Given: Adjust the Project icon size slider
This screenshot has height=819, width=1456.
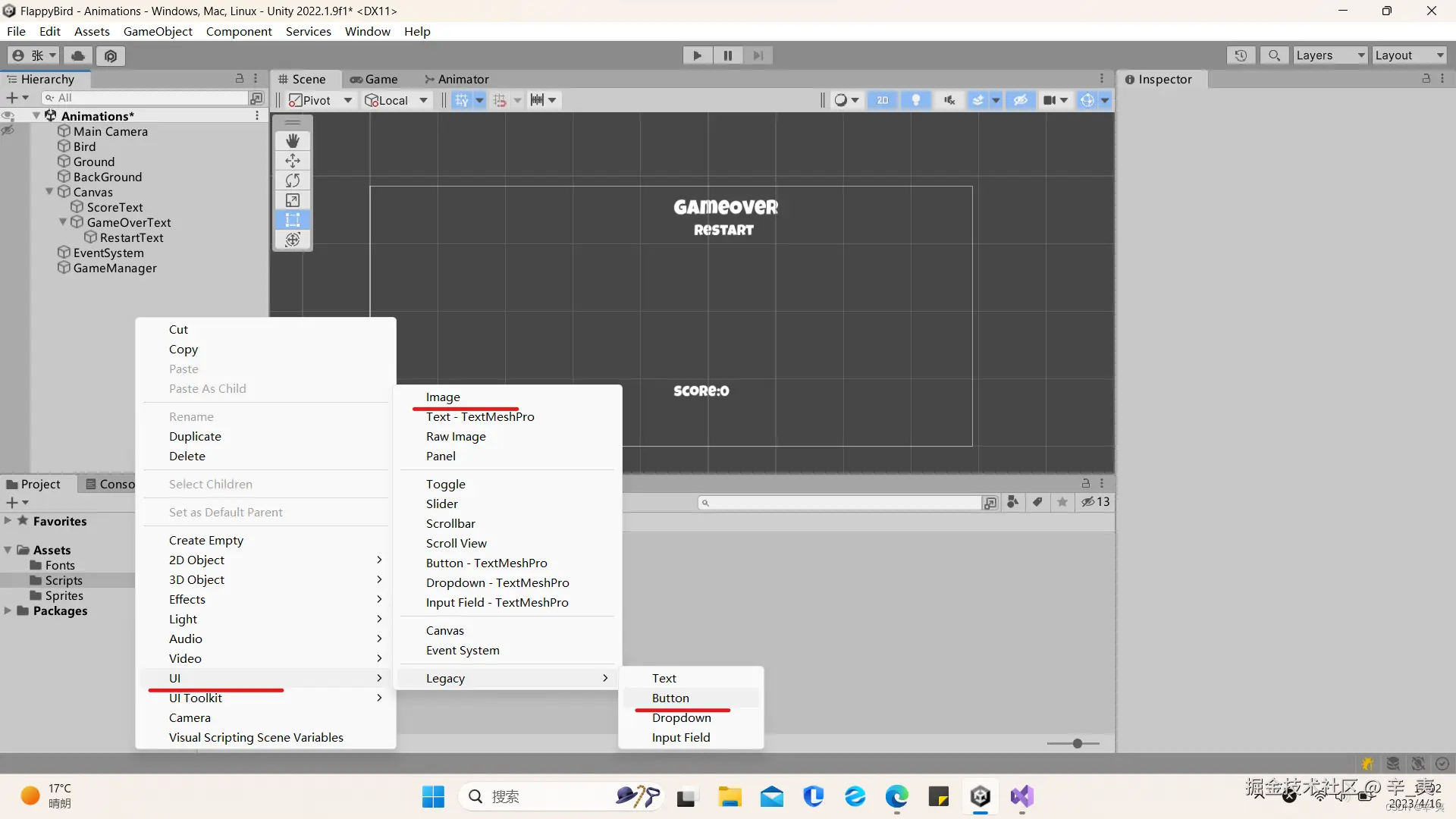Looking at the screenshot, I should click(x=1077, y=743).
